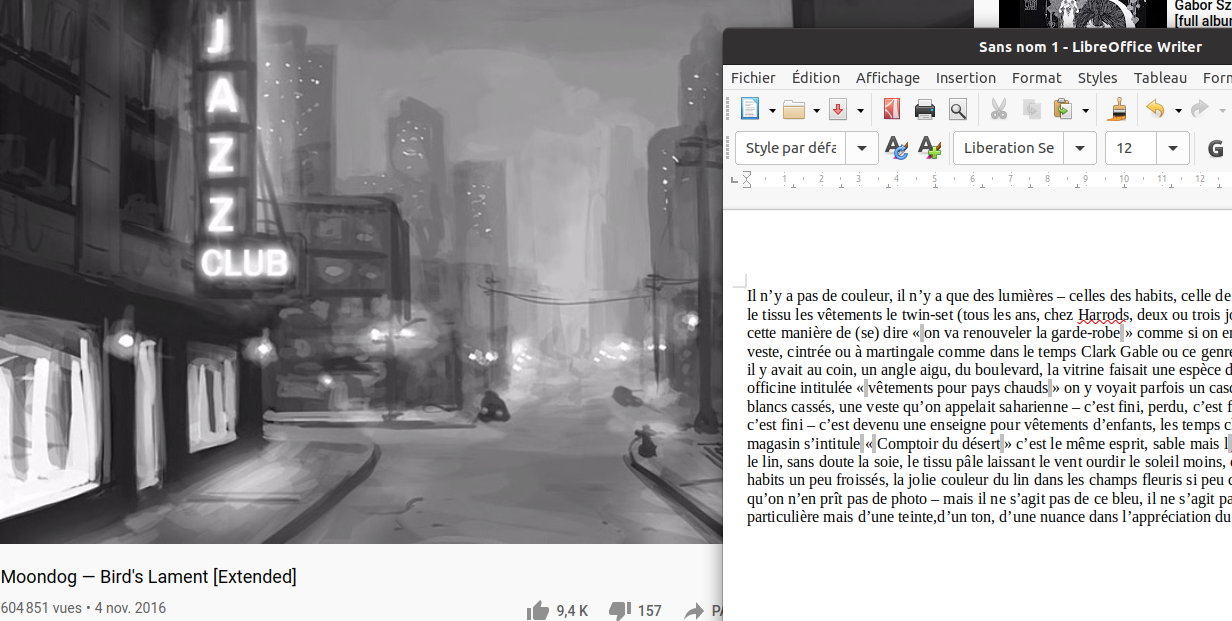1232x621 pixels.
Task: Click the Open folder icon
Action: tap(794, 109)
